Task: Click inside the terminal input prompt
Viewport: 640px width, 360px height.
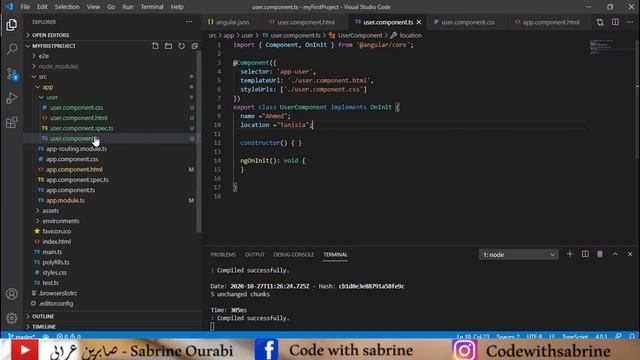Action: [x=212, y=326]
